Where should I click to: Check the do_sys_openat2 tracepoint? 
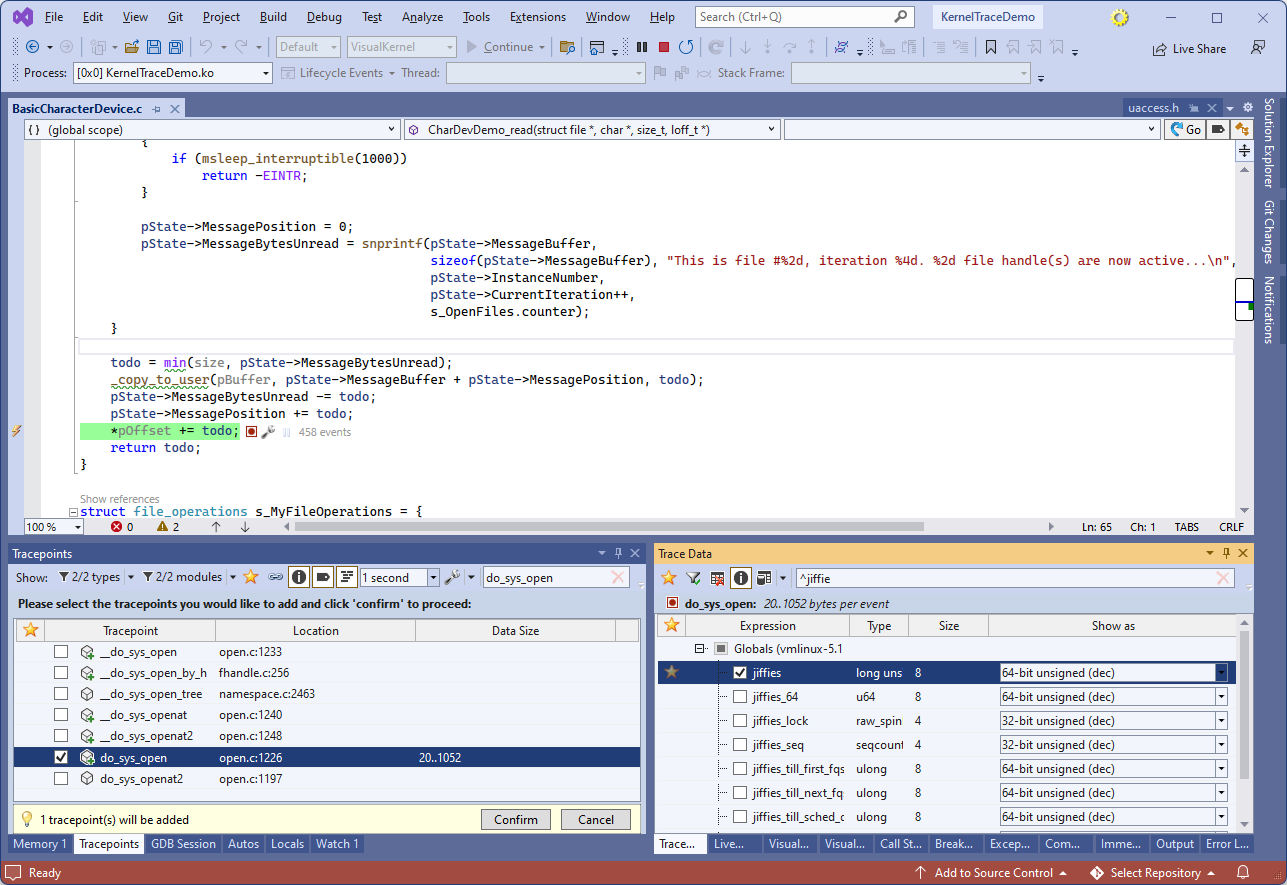(61, 779)
